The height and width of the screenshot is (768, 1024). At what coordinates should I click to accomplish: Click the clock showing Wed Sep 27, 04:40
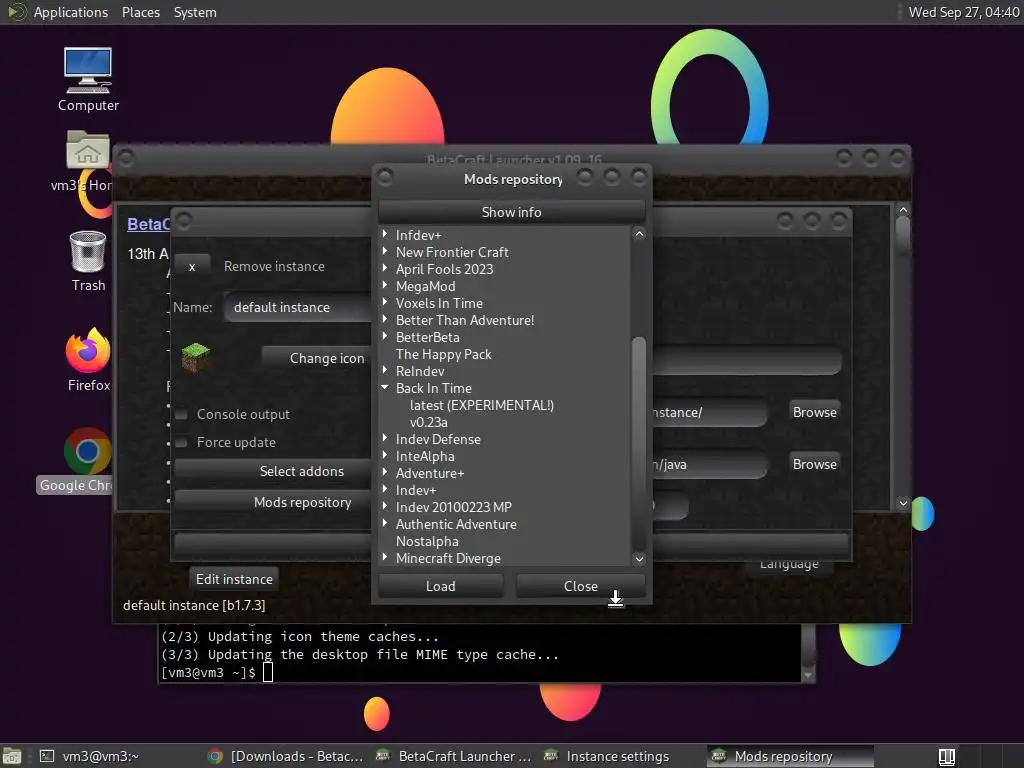963,12
